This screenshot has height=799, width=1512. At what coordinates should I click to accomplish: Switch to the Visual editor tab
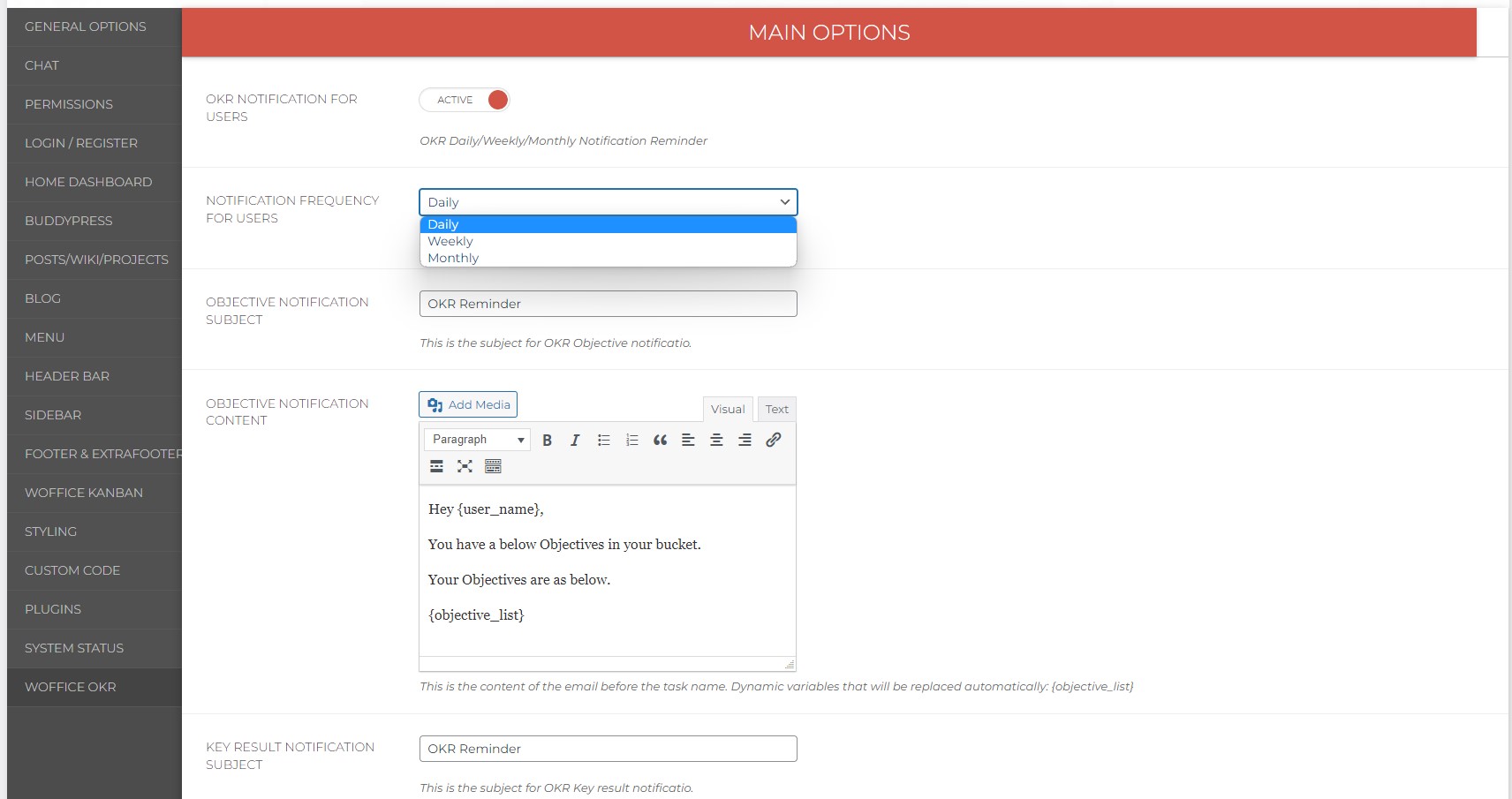727,409
